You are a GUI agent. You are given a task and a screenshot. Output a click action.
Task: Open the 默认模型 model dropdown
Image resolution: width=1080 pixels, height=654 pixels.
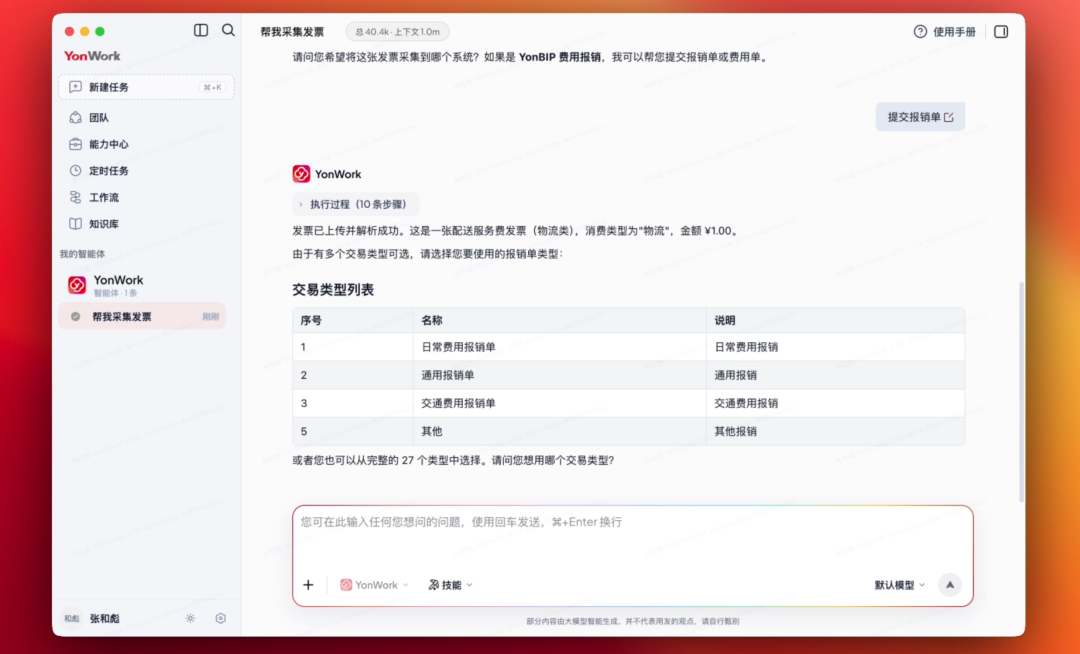point(900,585)
